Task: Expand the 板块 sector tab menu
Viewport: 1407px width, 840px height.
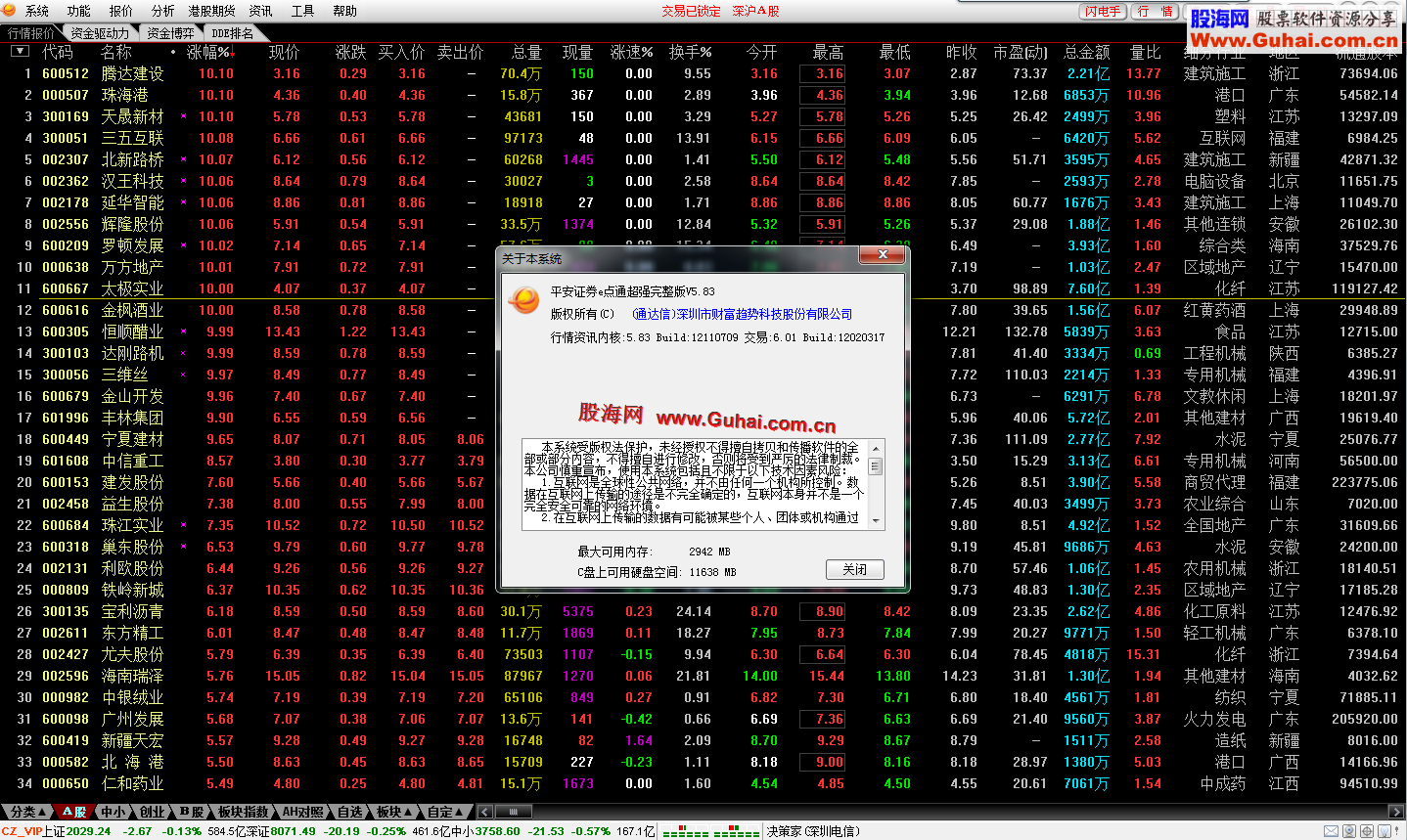Action: [x=394, y=812]
